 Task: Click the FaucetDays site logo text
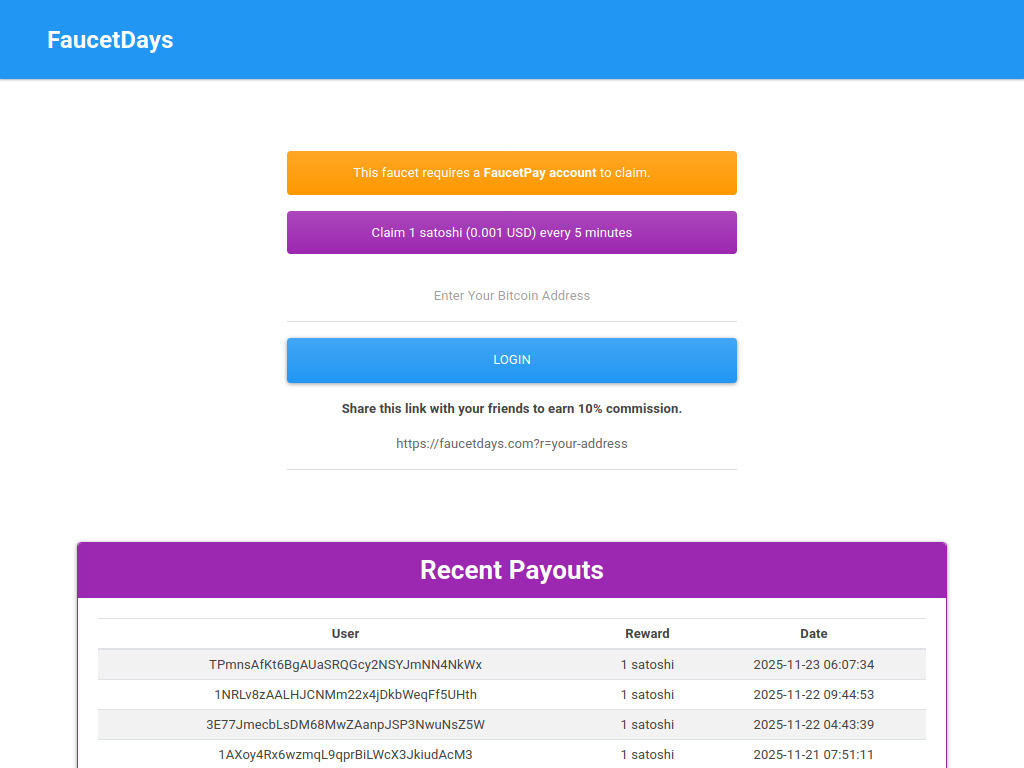(110, 40)
